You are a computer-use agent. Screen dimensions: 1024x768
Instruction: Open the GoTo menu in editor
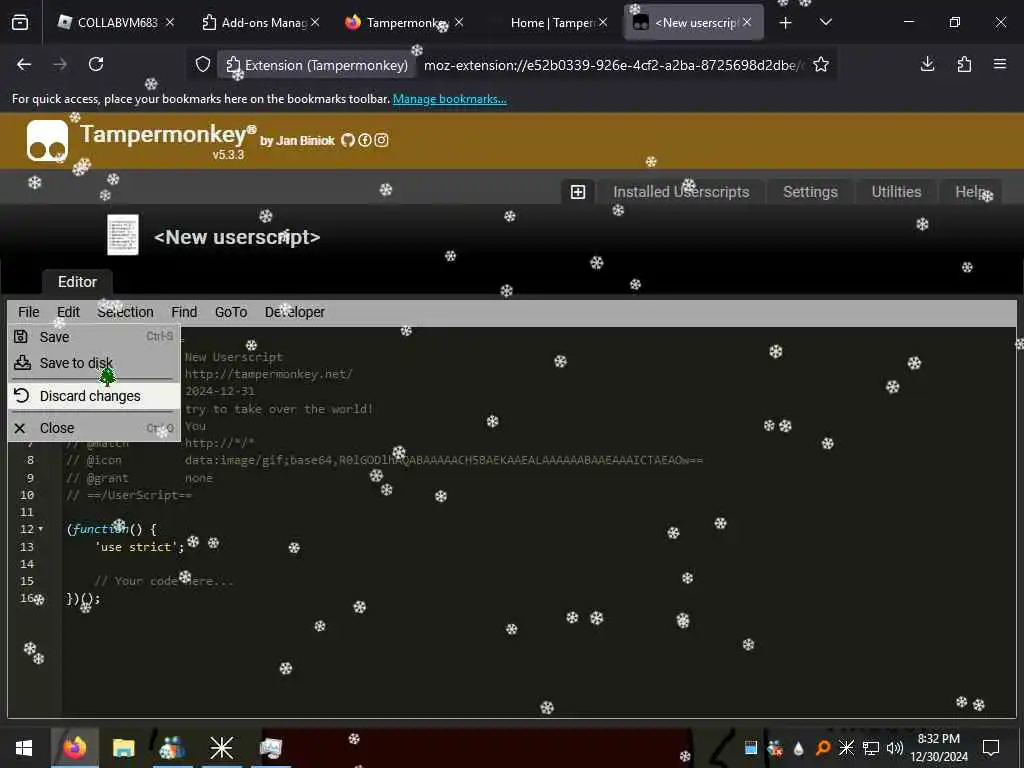(231, 312)
